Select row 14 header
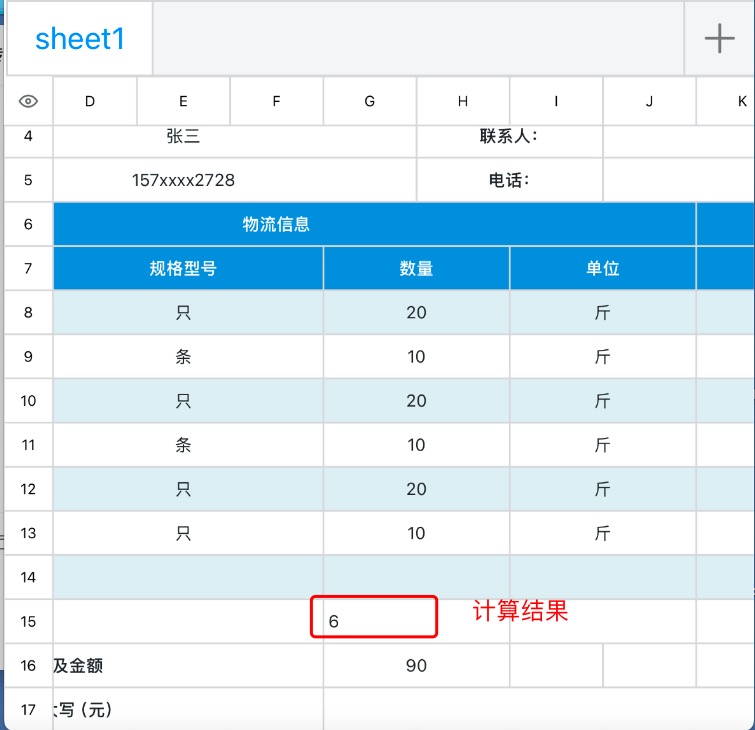Viewport: 755px width, 730px height. (28, 577)
